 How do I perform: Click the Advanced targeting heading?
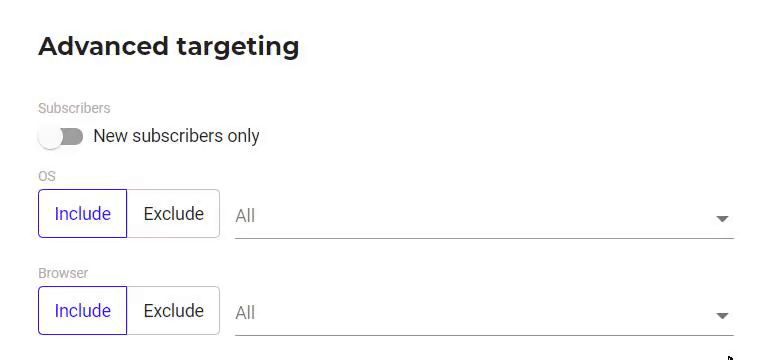169,47
